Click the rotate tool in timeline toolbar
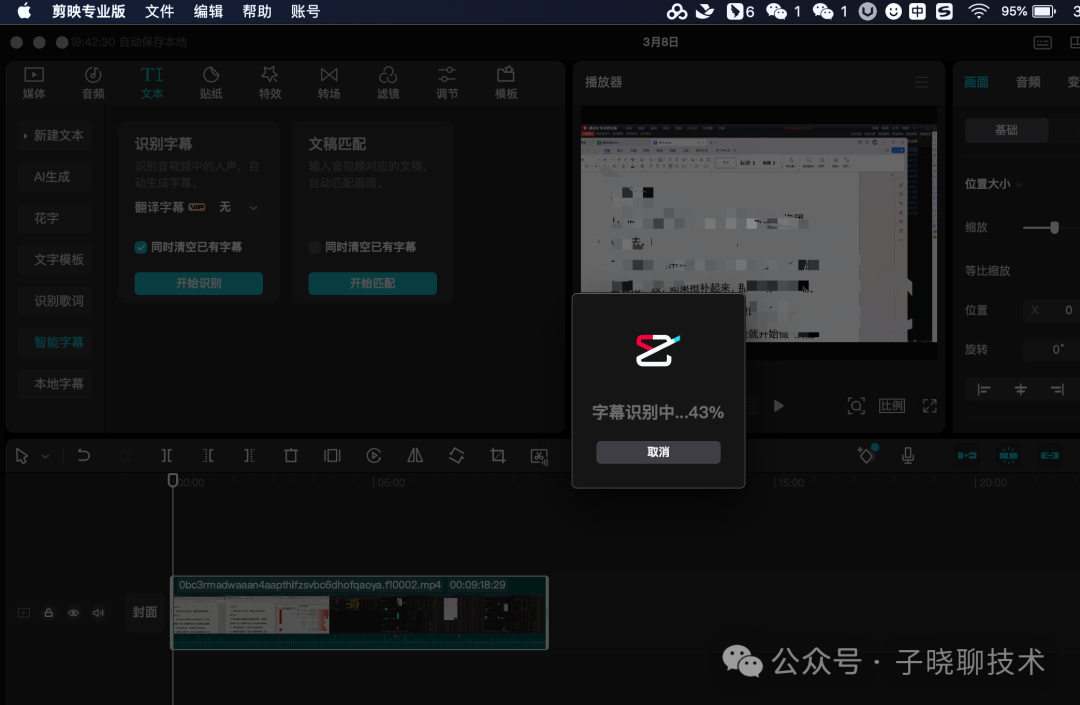Screen dimensions: 1080x705 [x=456, y=456]
